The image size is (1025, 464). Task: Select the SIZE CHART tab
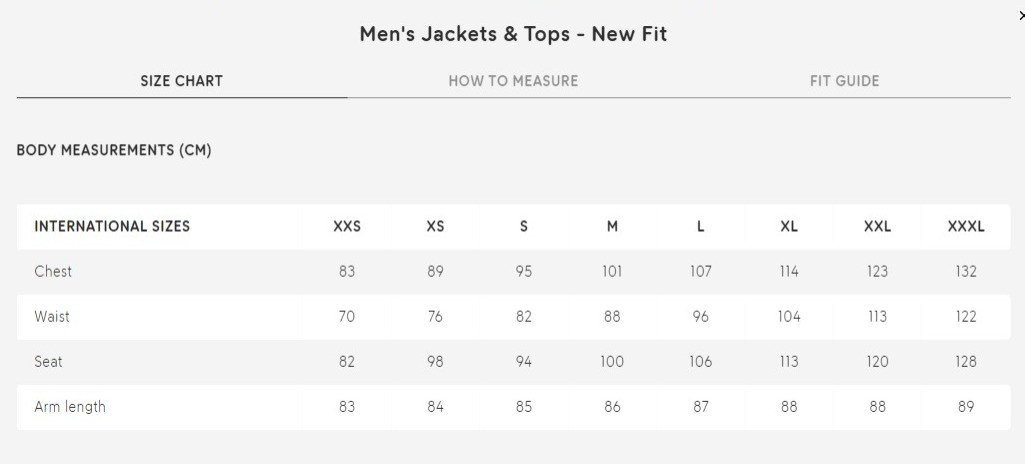click(x=182, y=81)
